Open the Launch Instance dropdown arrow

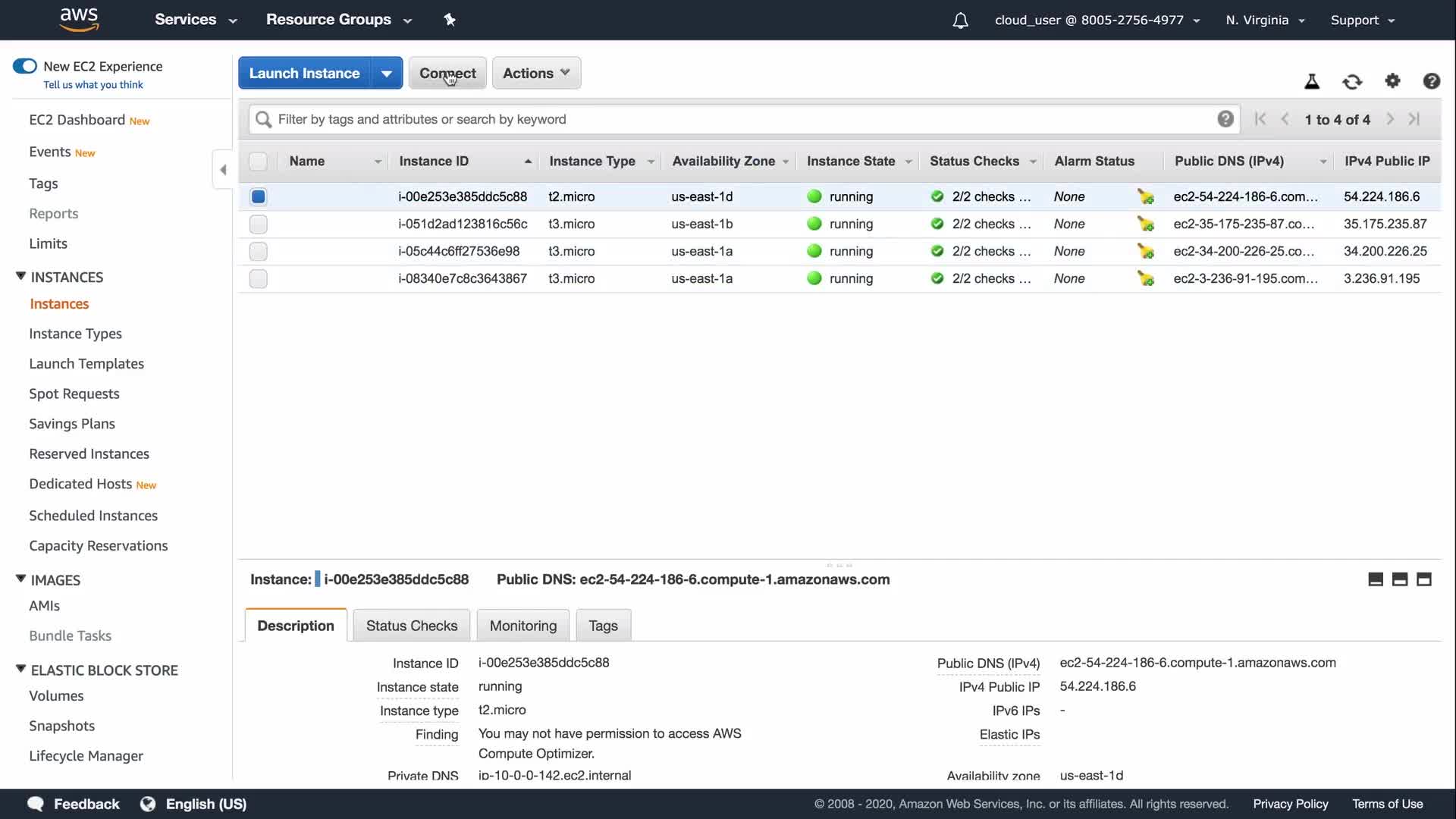pos(387,74)
